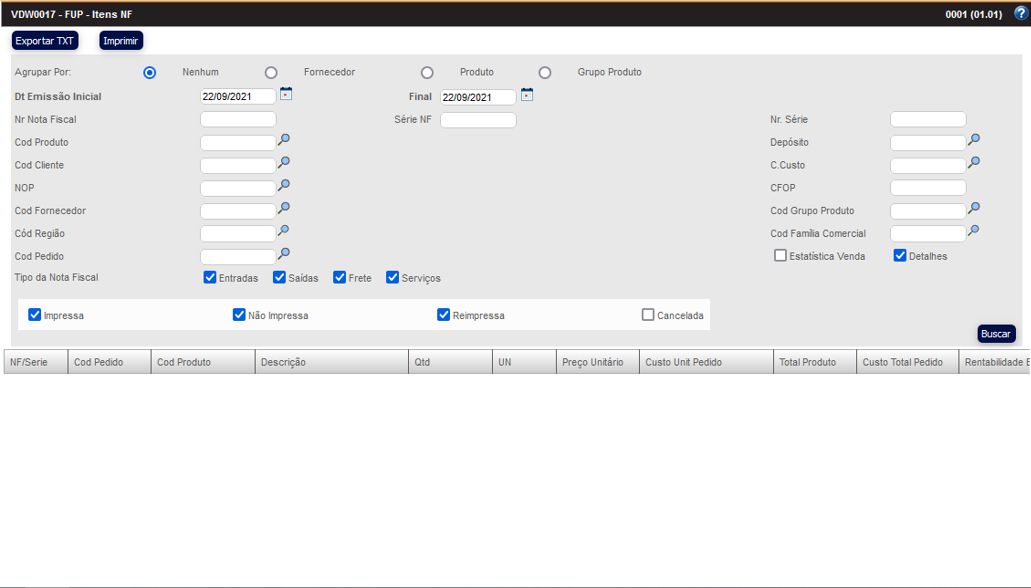This screenshot has height=588, width=1031.
Task: Click the Exportar TXT button
Action: coord(45,41)
